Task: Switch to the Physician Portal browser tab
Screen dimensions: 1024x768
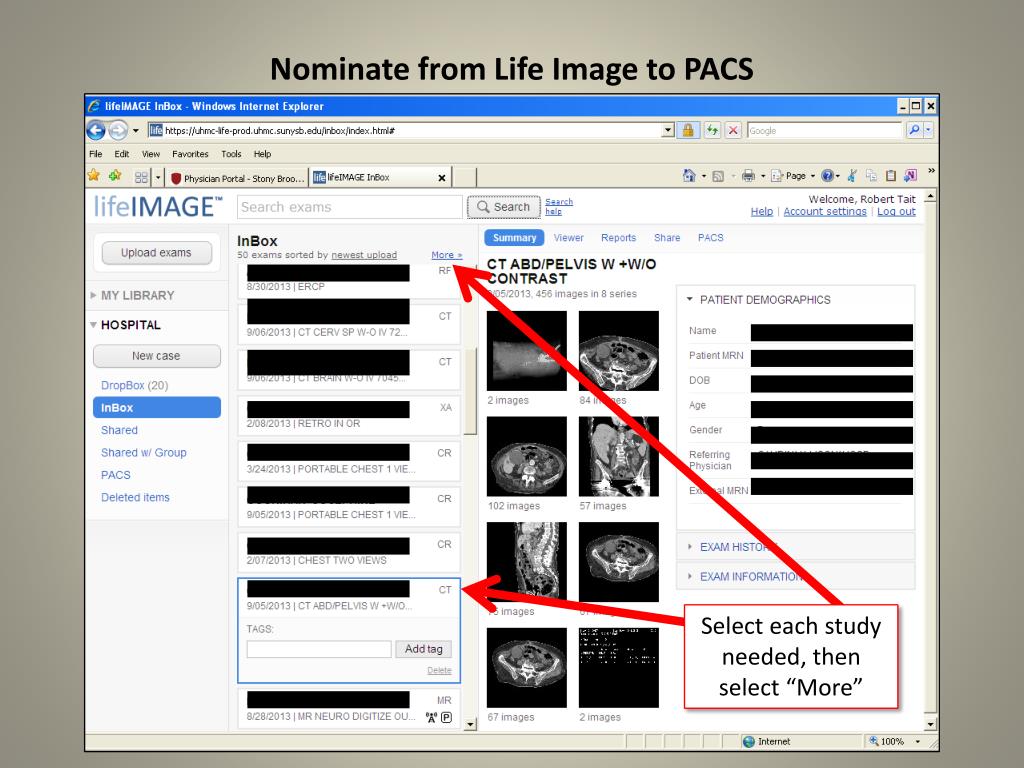Action: click(236, 178)
